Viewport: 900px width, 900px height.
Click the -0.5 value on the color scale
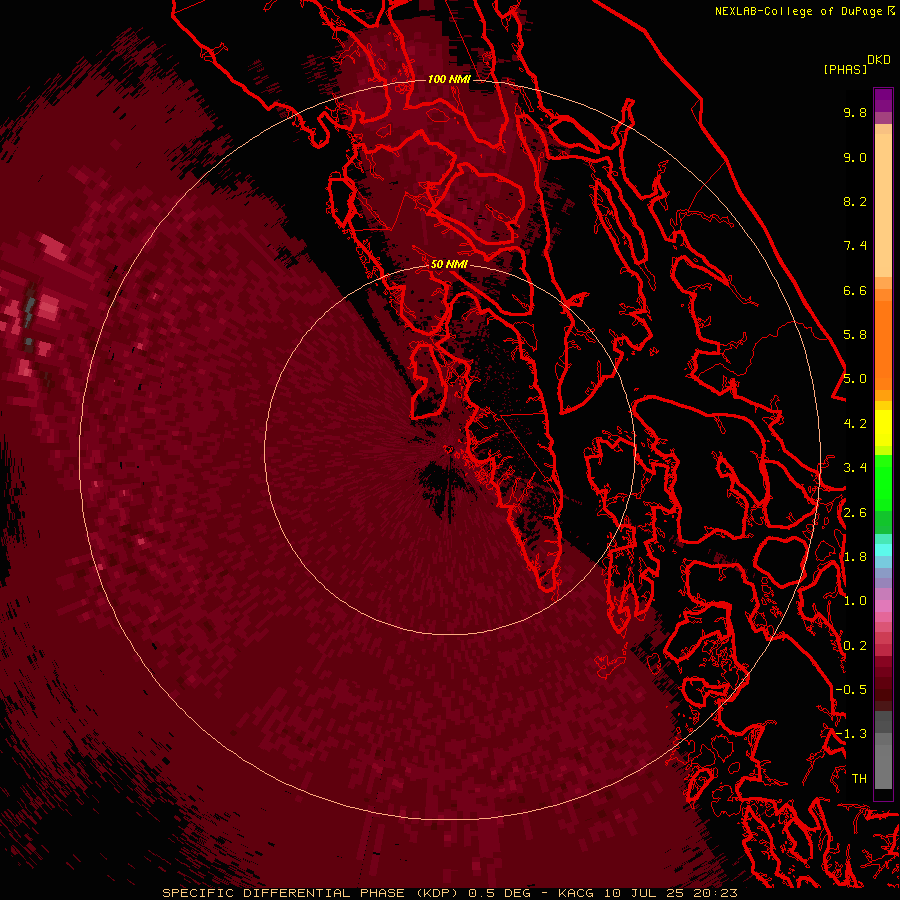(x=851, y=690)
